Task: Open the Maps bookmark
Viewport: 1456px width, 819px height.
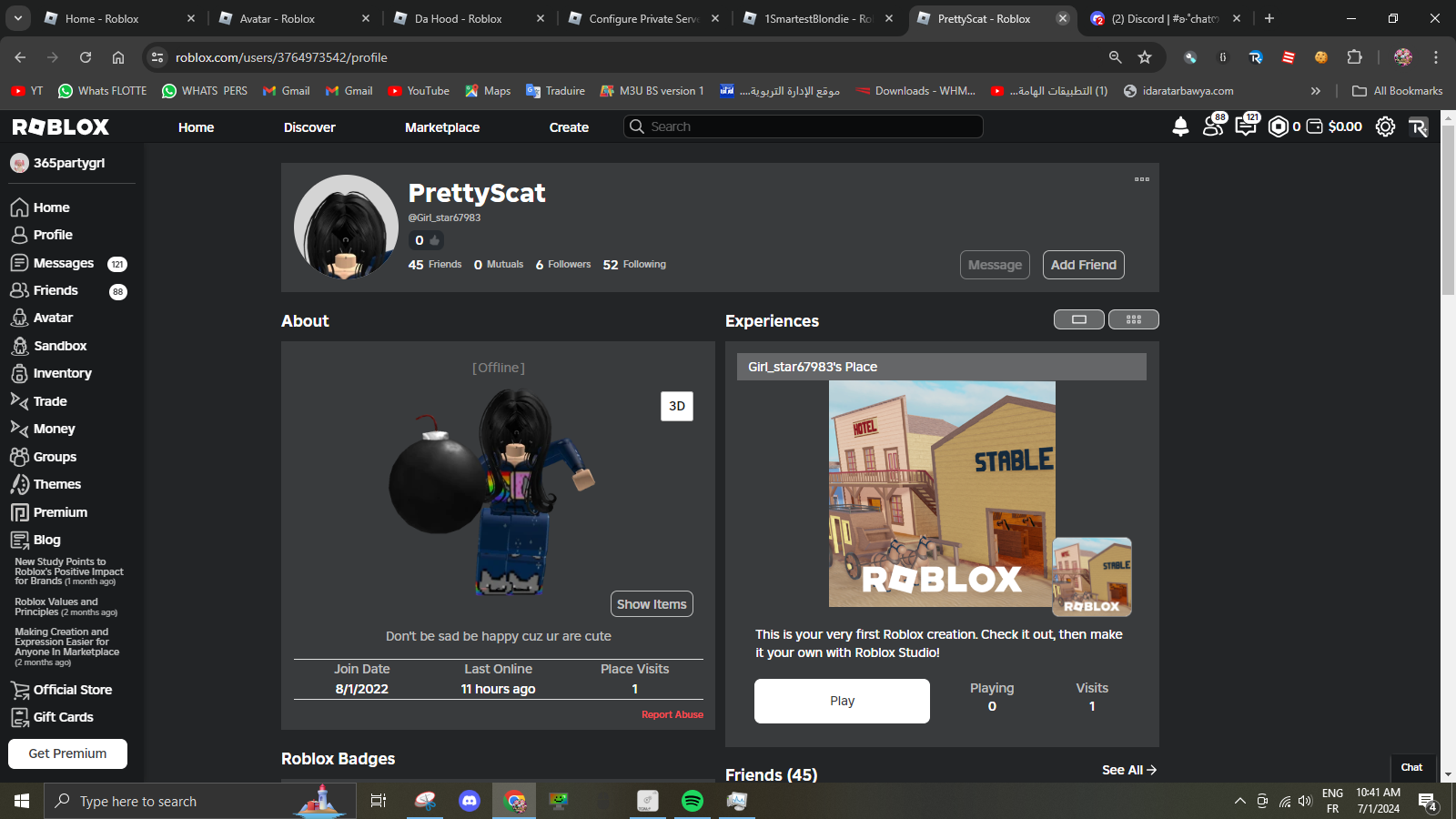Action: click(488, 91)
